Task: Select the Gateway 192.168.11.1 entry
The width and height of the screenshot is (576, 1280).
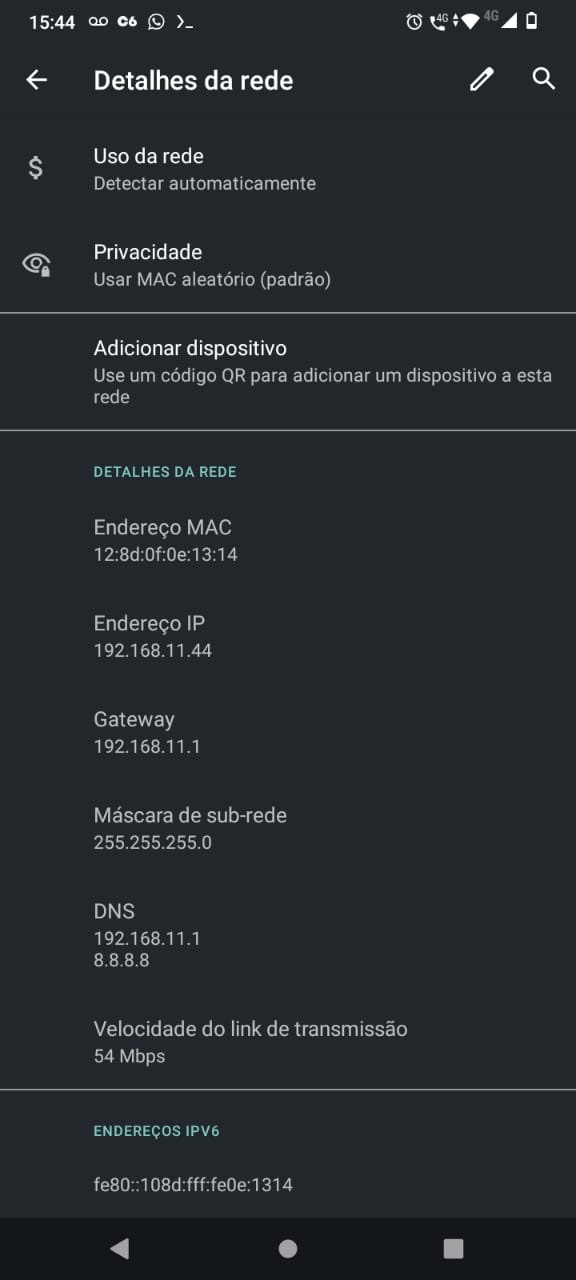Action: (x=288, y=732)
